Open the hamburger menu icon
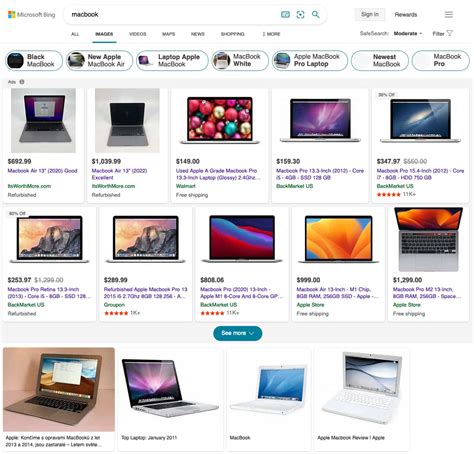Viewport: 474px width, 454px height. click(x=449, y=14)
